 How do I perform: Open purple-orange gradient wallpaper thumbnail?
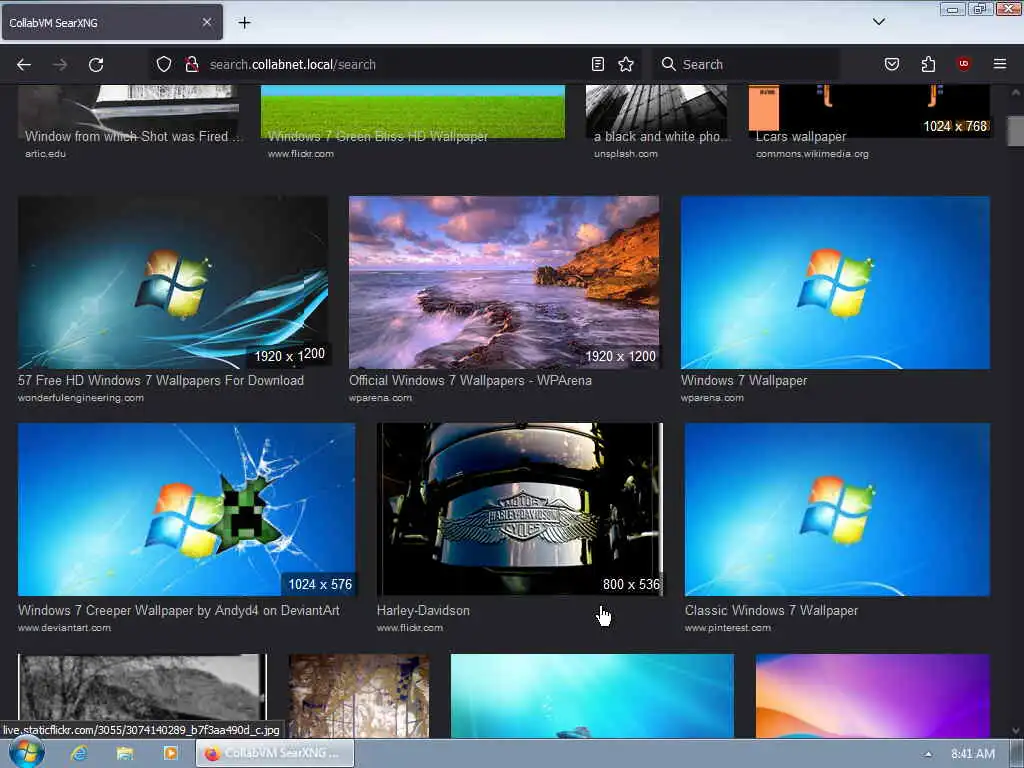tap(872, 696)
